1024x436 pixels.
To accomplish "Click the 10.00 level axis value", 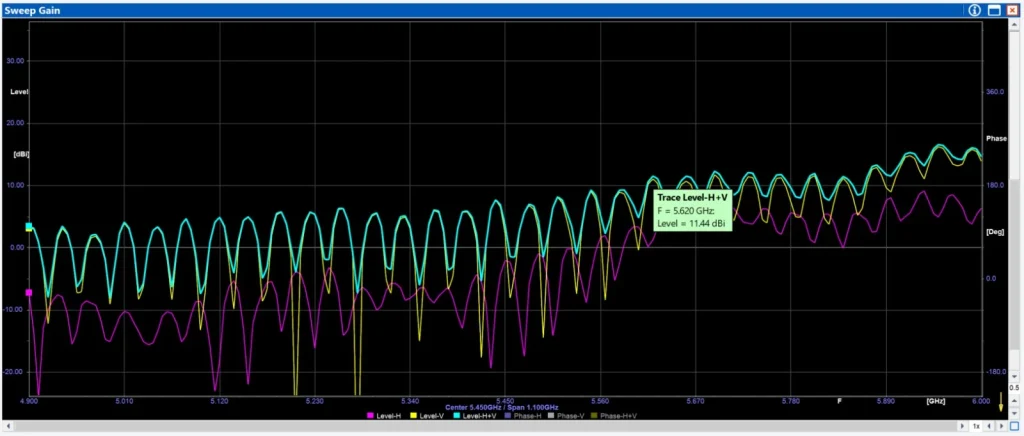I will (15, 185).
